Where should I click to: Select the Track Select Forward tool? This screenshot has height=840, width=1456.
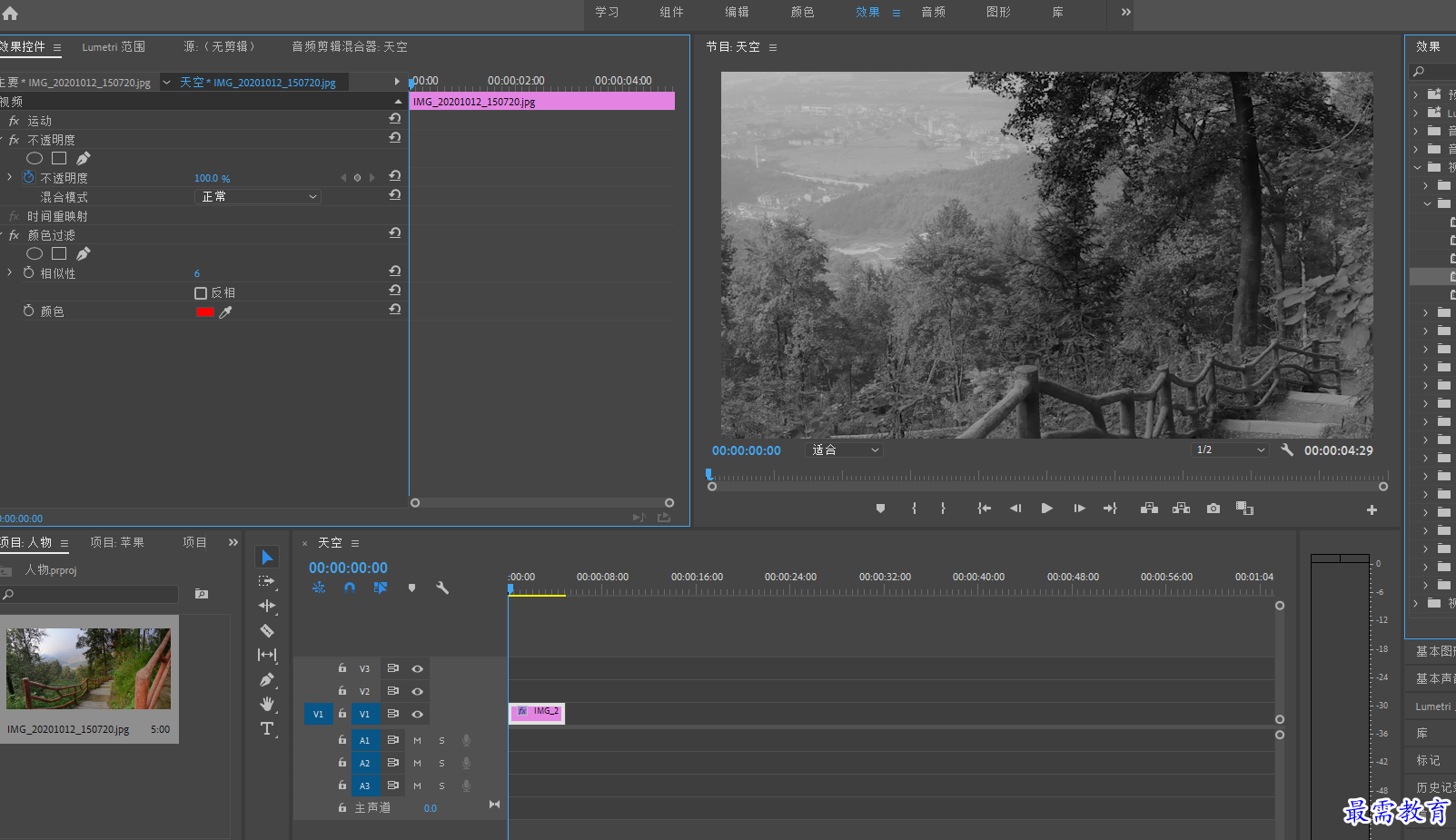click(267, 581)
